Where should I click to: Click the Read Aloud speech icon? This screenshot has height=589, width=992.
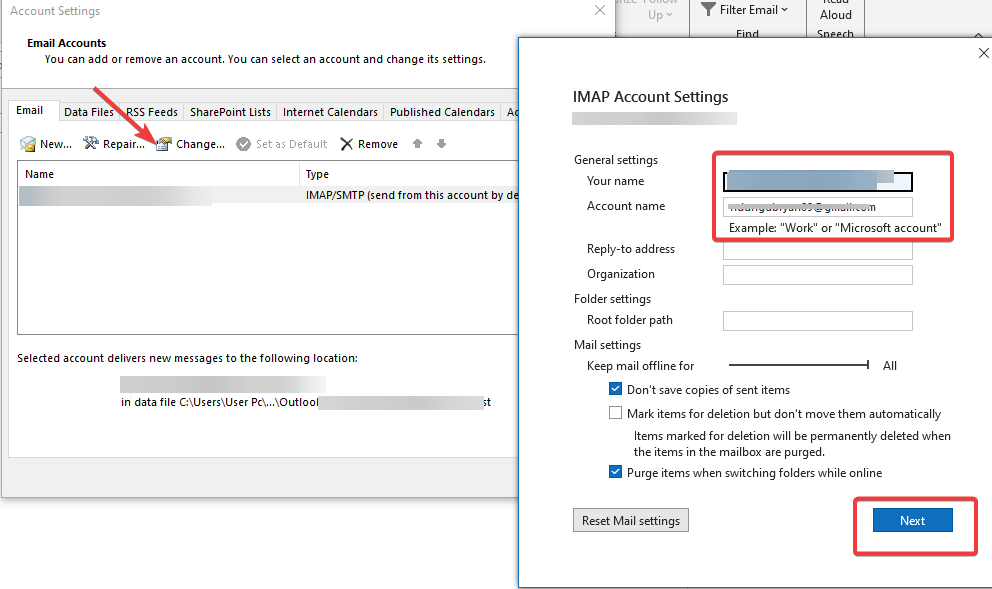[835, 14]
